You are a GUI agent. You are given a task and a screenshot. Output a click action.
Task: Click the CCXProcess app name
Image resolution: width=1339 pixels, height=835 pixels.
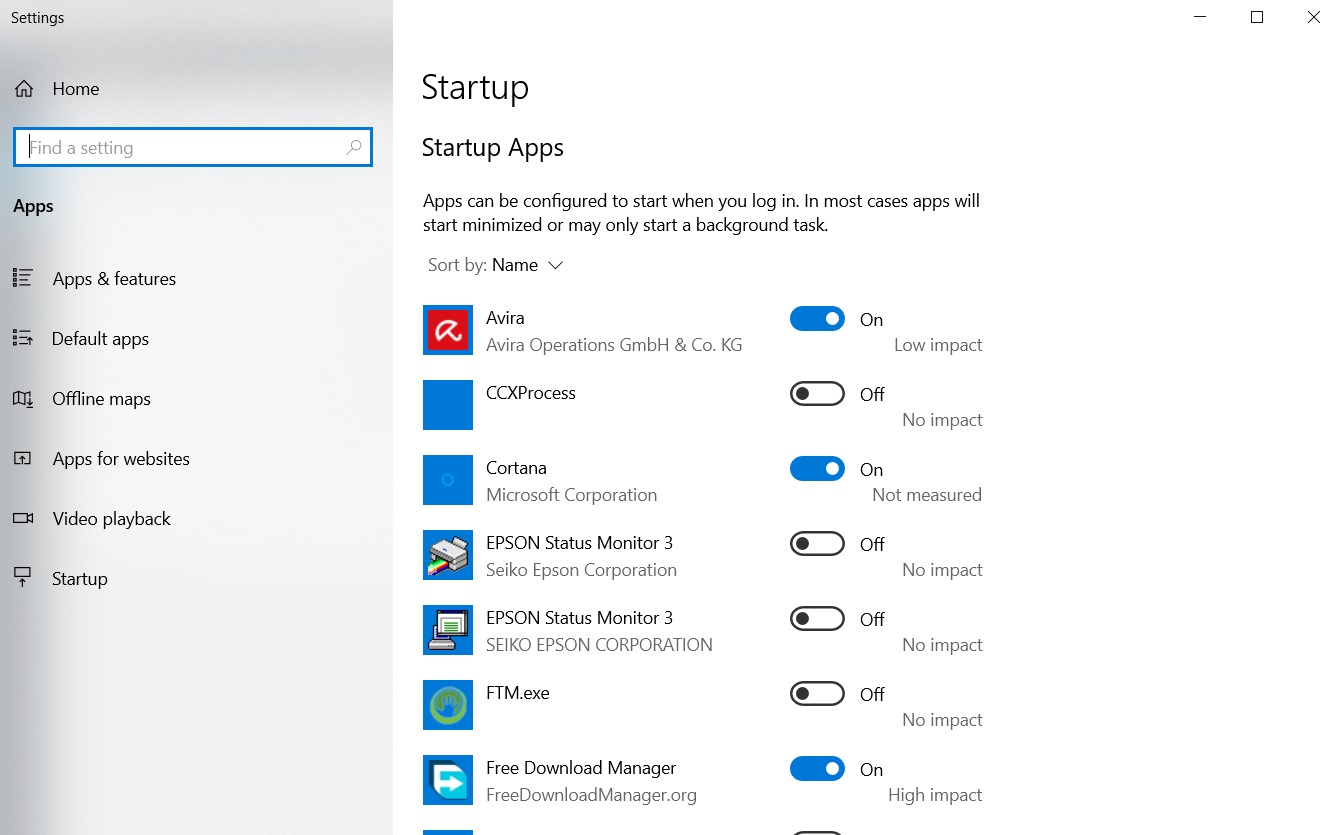click(531, 393)
